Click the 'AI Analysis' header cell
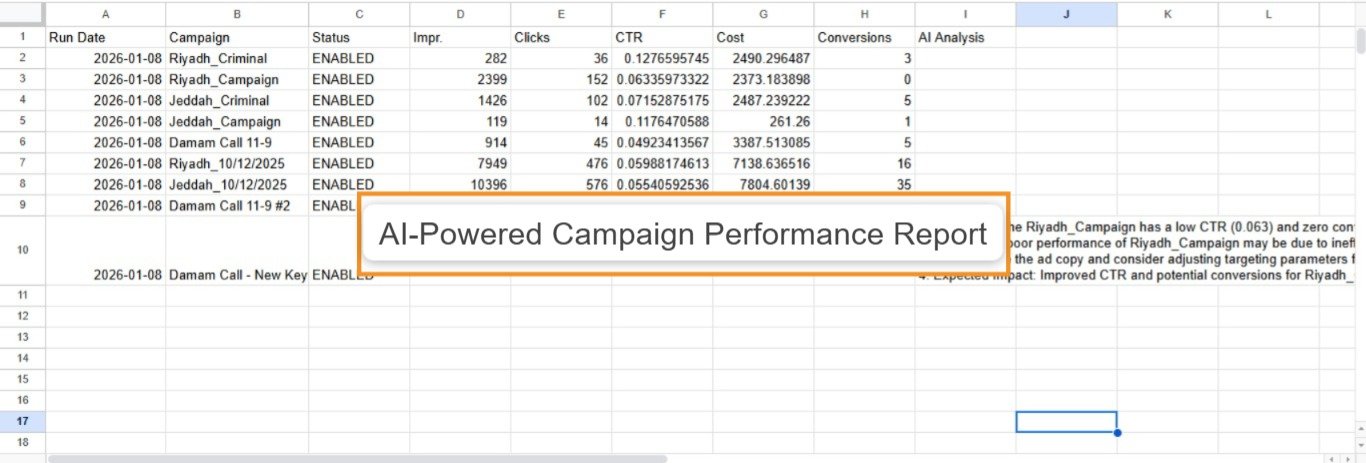The image size is (1366, 463). [964, 37]
